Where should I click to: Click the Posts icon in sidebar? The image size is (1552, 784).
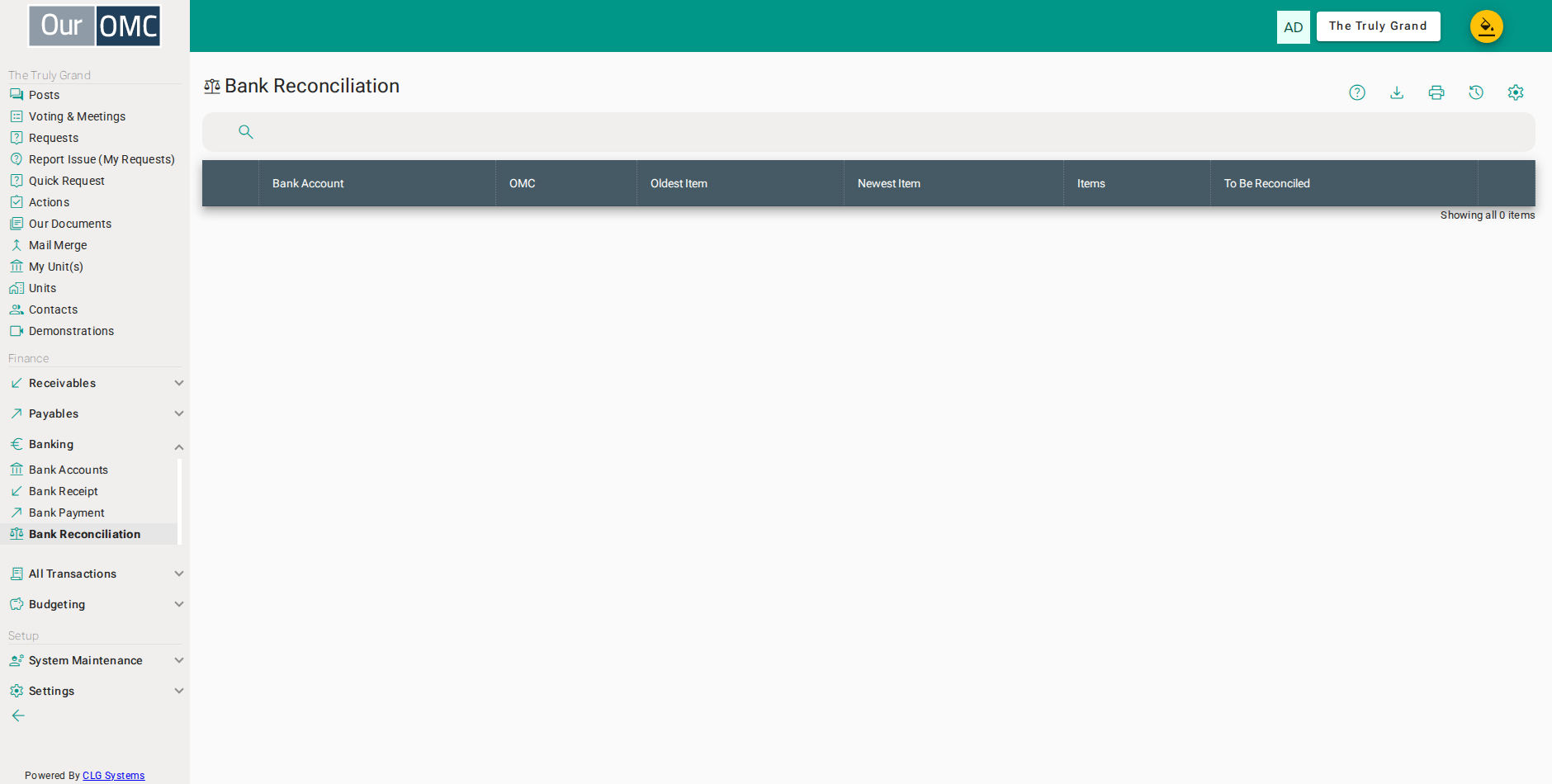pyautogui.click(x=17, y=95)
